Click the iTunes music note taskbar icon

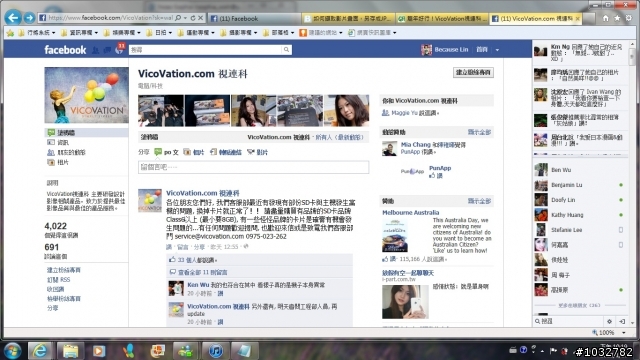click(216, 351)
